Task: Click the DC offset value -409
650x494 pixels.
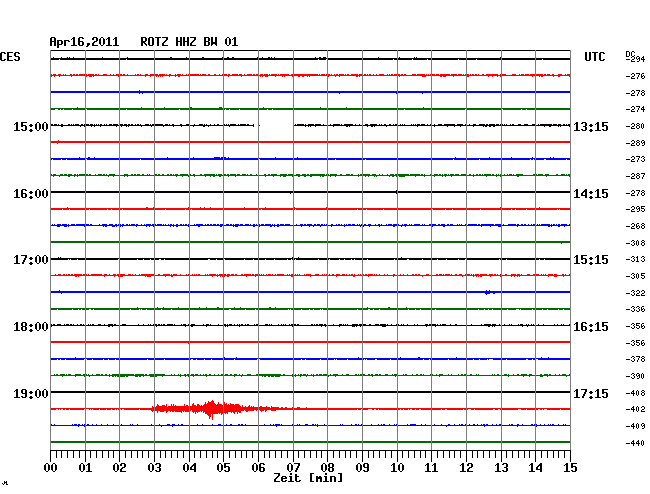Action: (635, 426)
